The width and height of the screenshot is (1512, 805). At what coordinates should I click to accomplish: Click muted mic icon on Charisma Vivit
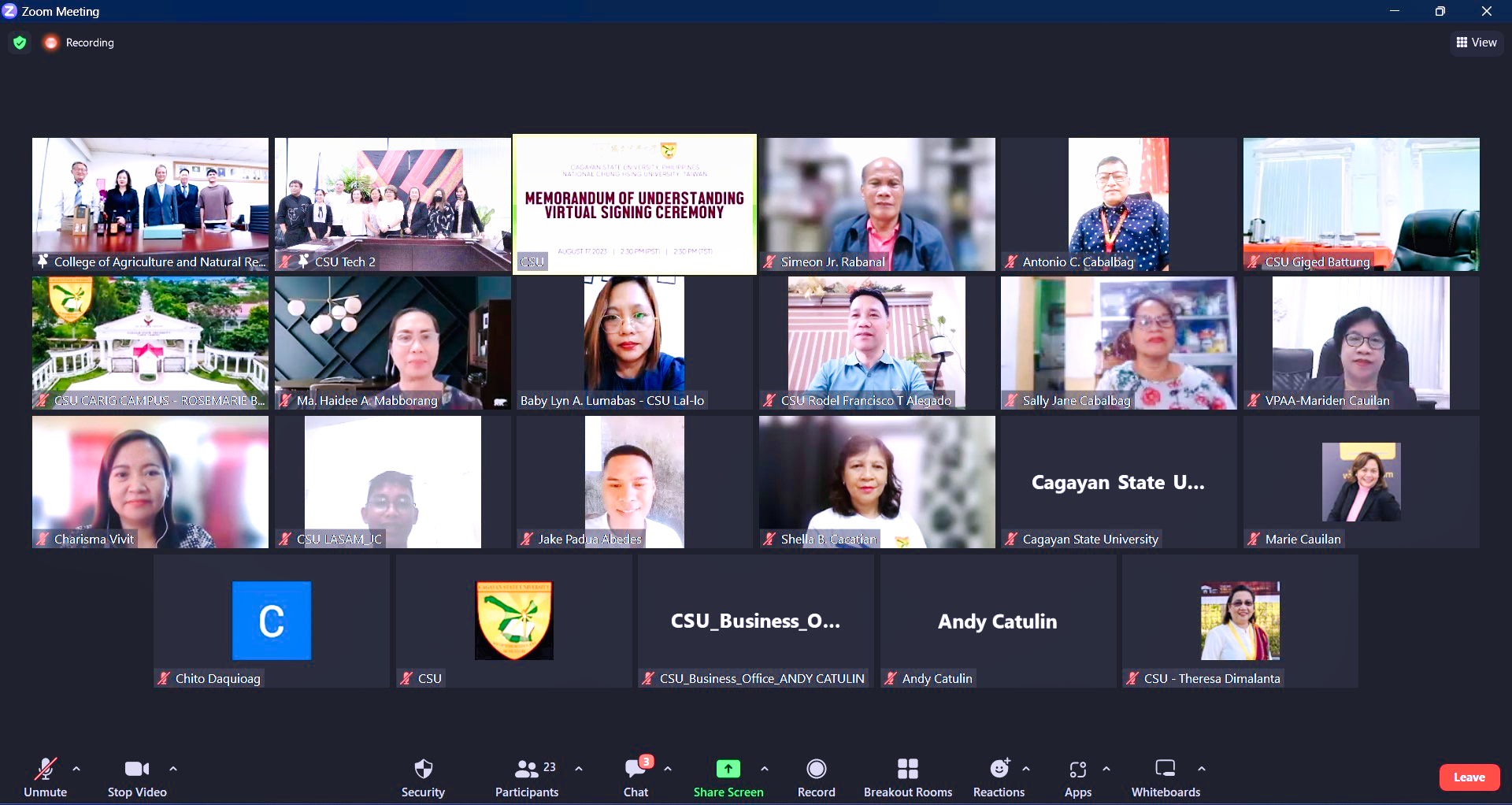click(43, 539)
